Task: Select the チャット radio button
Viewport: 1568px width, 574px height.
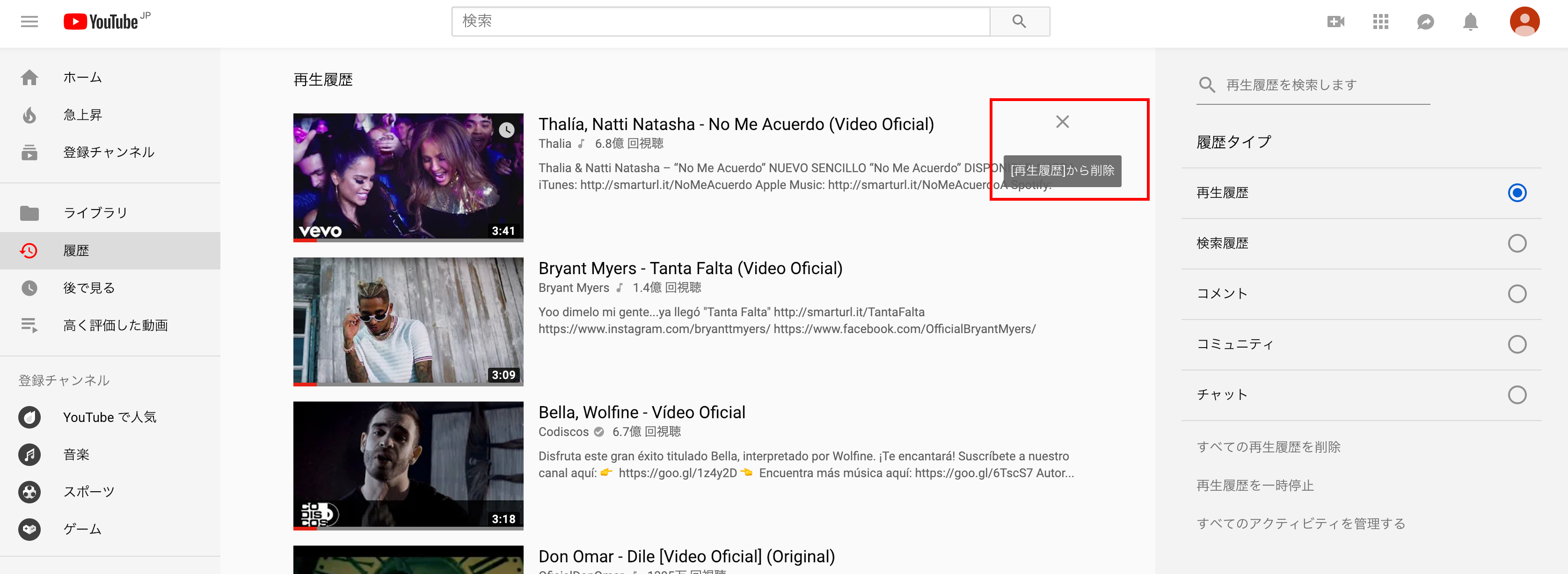Action: click(x=1516, y=395)
